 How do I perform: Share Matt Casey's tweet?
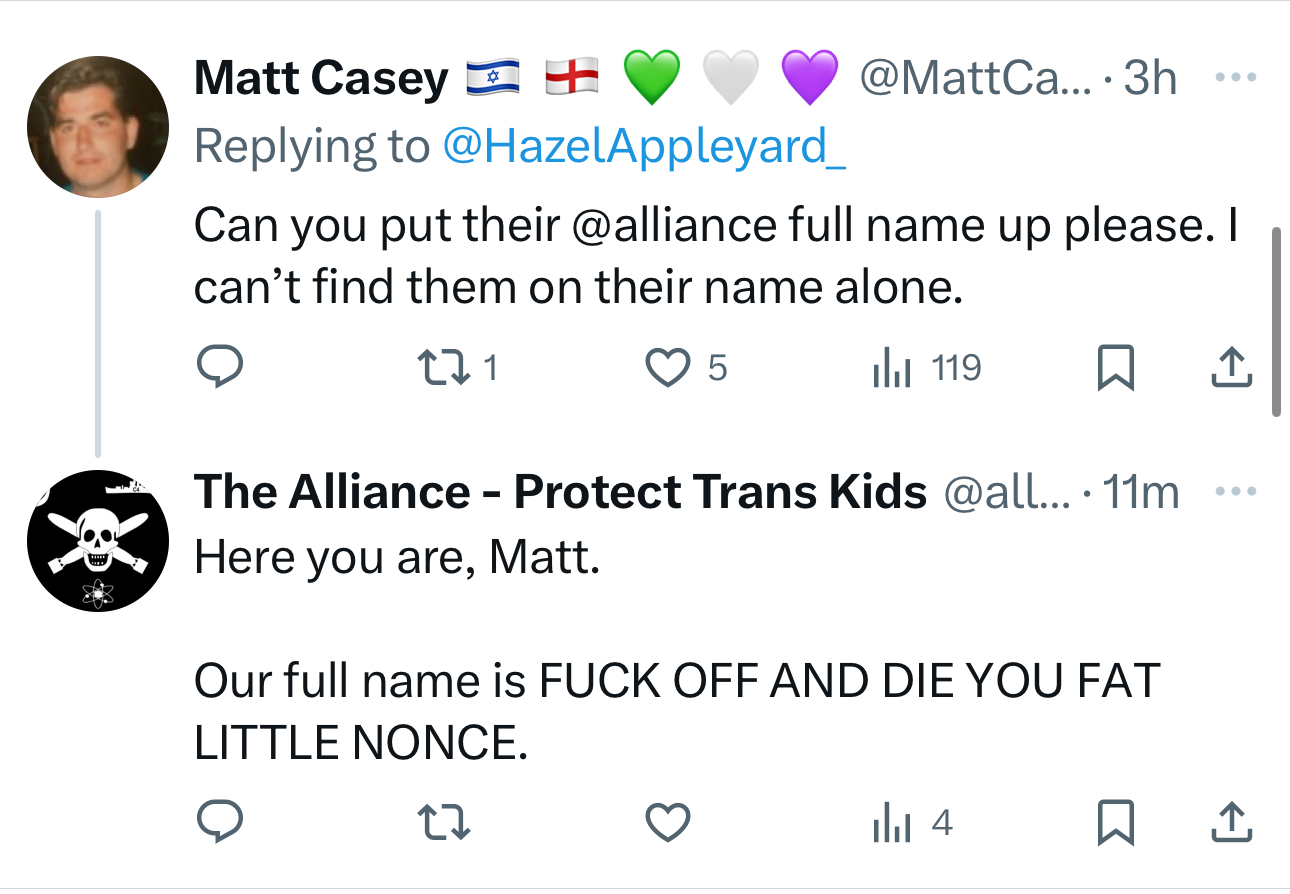pos(1231,367)
